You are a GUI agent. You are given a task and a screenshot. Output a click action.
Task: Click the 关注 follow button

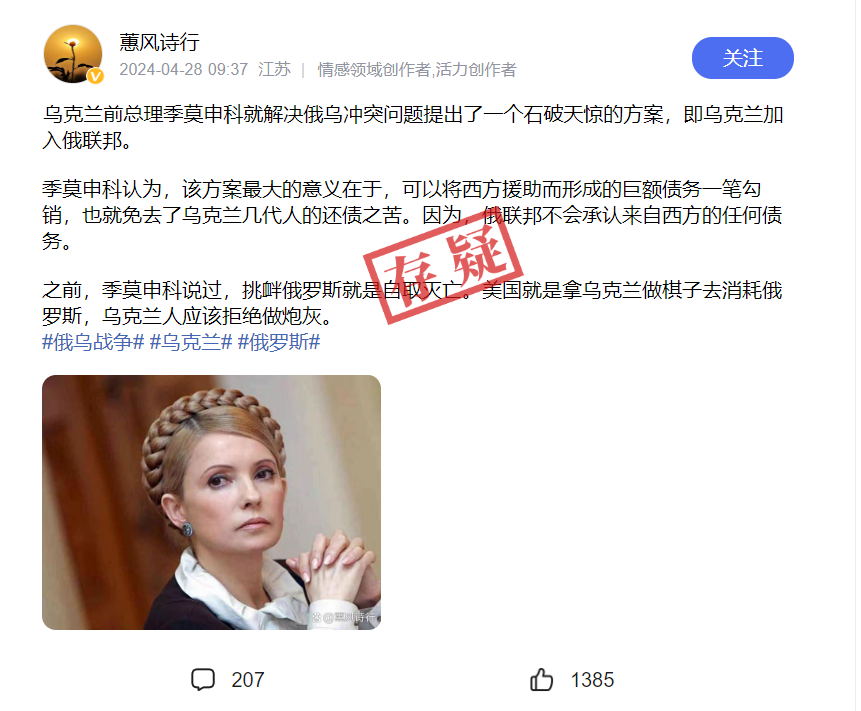pos(742,58)
